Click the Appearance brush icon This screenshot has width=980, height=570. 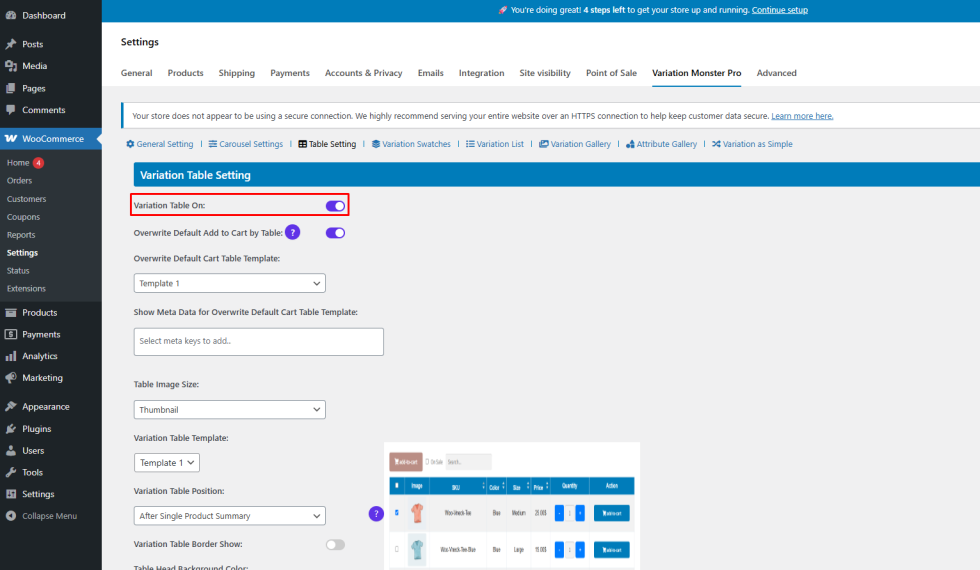click(11, 406)
